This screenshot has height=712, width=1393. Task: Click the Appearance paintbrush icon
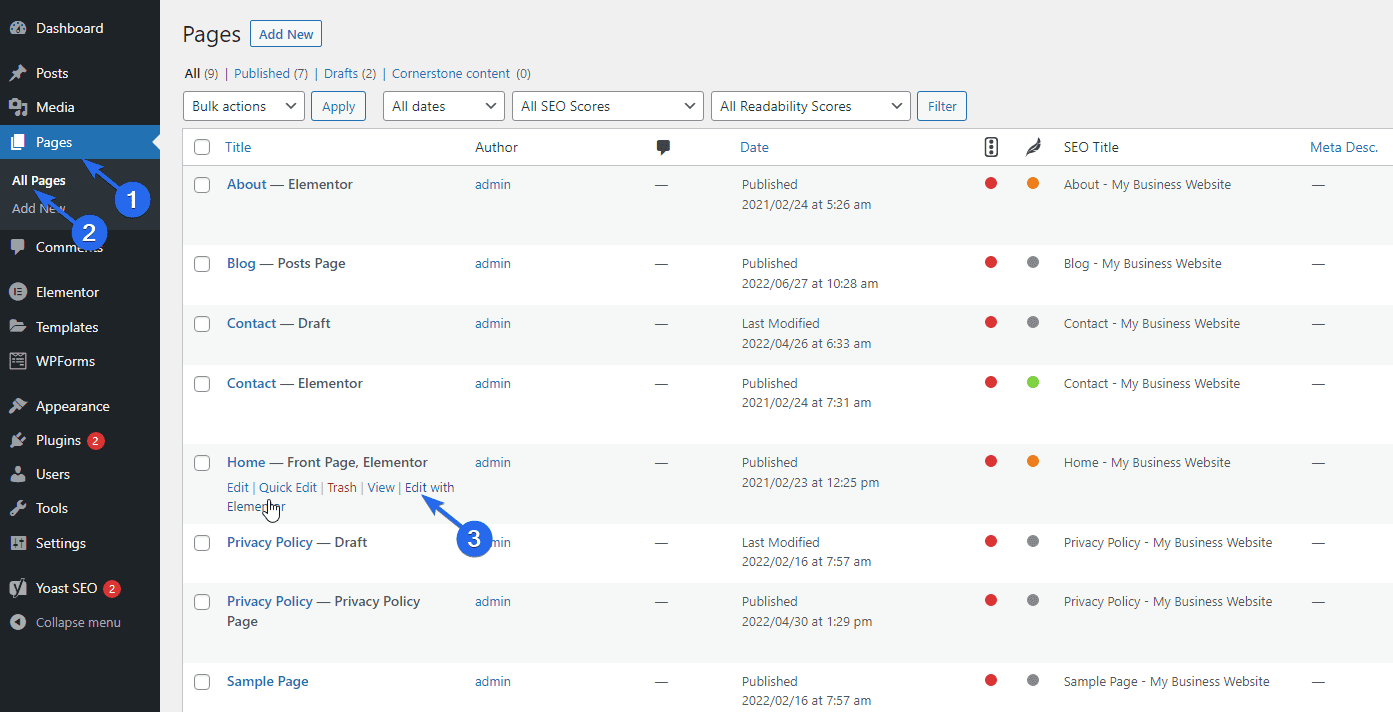tap(18, 406)
